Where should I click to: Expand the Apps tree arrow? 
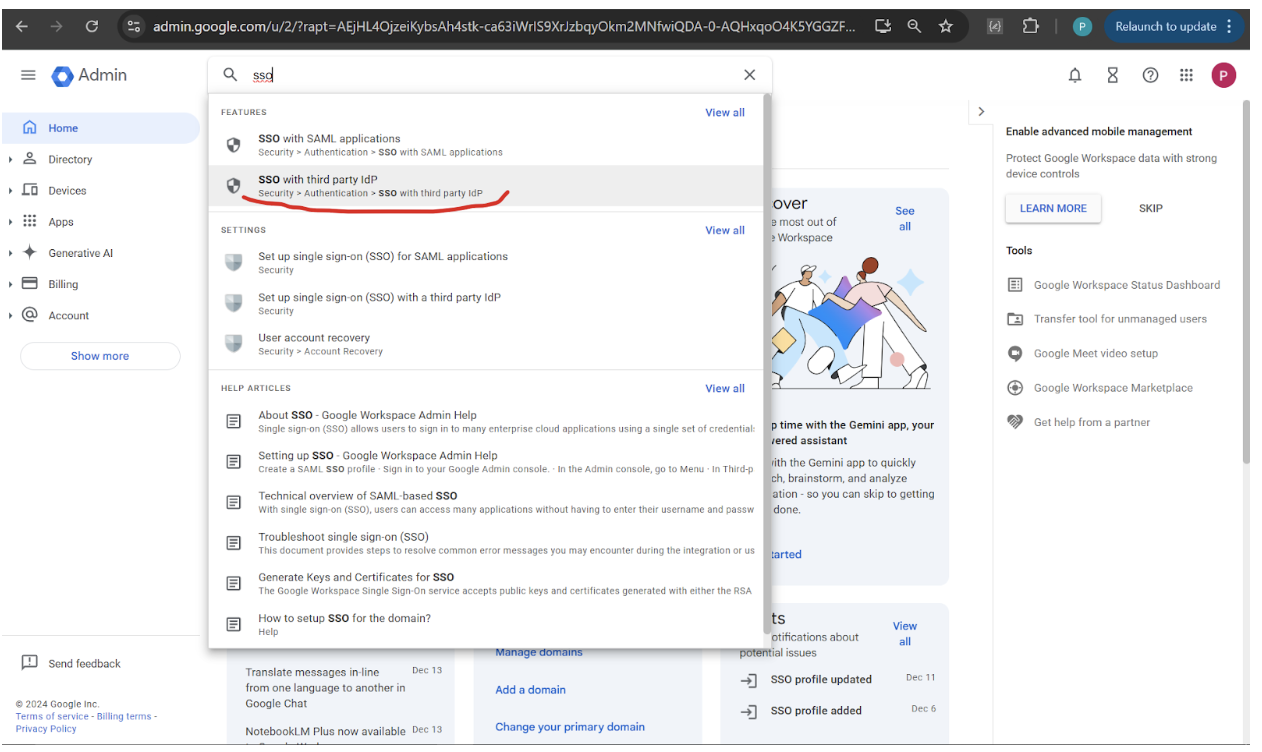(10, 222)
